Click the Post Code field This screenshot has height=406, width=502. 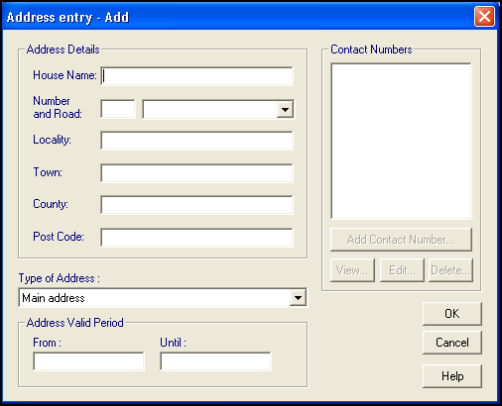pos(197,238)
